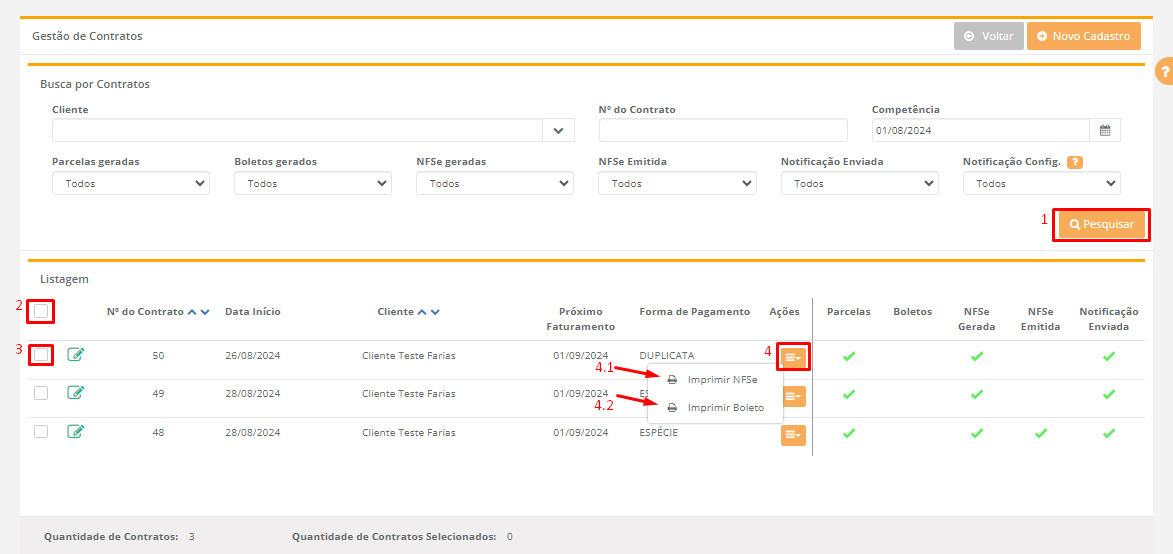Screen dimensions: 1173x554
Task: Expand the NFSe Emitida filter dropdown
Action: [677, 184]
